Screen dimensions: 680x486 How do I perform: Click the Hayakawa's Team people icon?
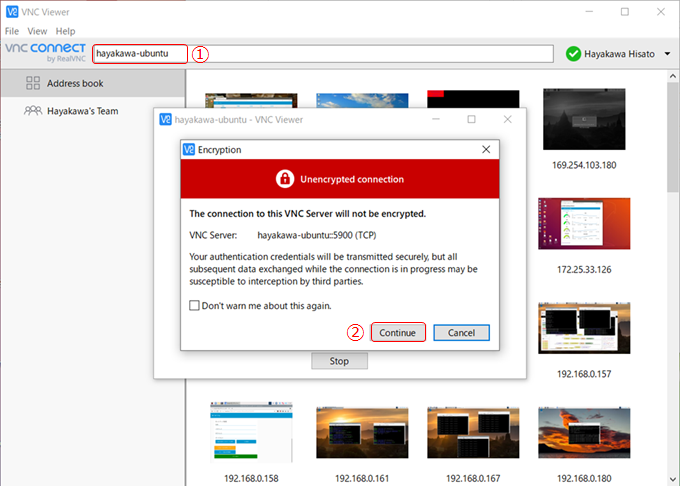coord(31,111)
